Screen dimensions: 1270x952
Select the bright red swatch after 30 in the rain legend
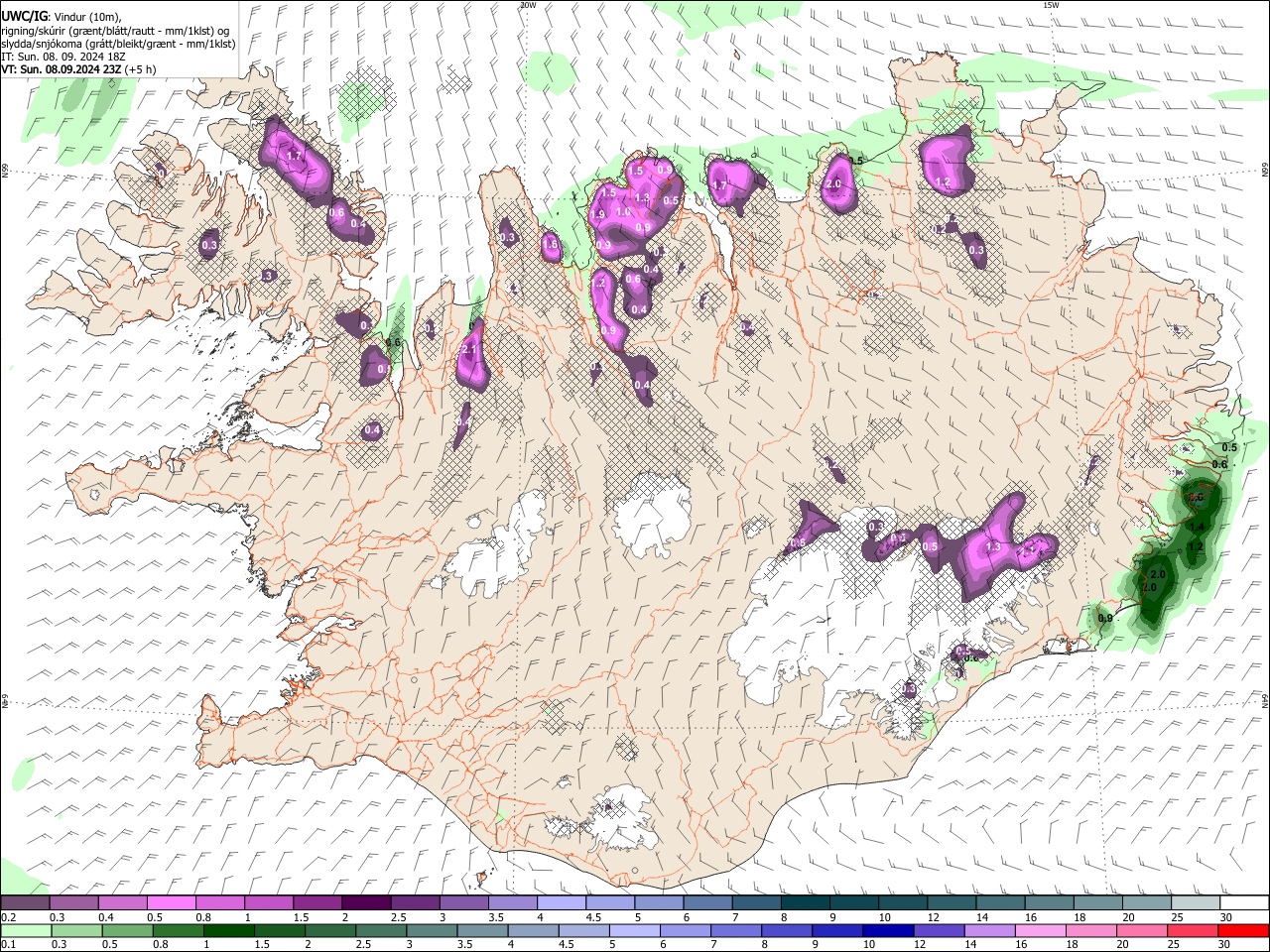(1243, 930)
